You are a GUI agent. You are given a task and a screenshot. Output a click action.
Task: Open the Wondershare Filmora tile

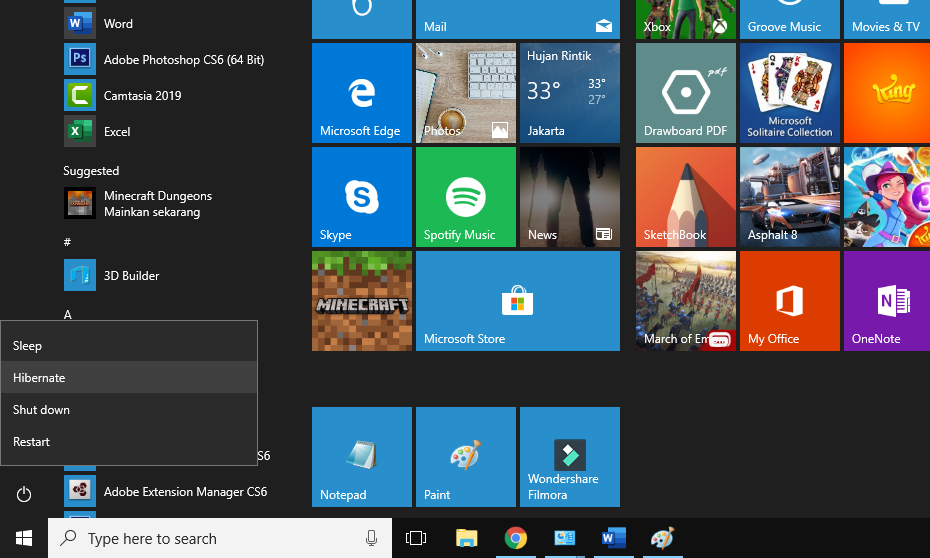coord(569,457)
